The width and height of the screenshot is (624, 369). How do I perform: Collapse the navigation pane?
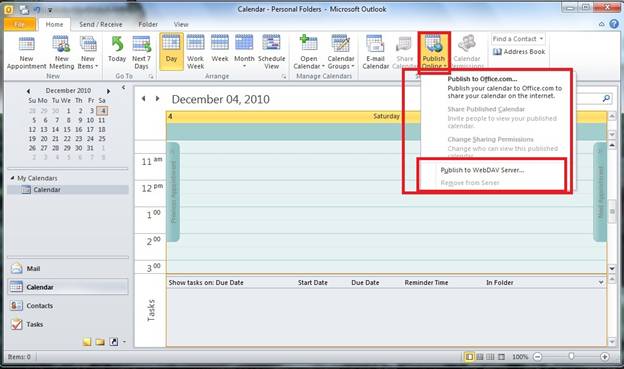coord(123,87)
